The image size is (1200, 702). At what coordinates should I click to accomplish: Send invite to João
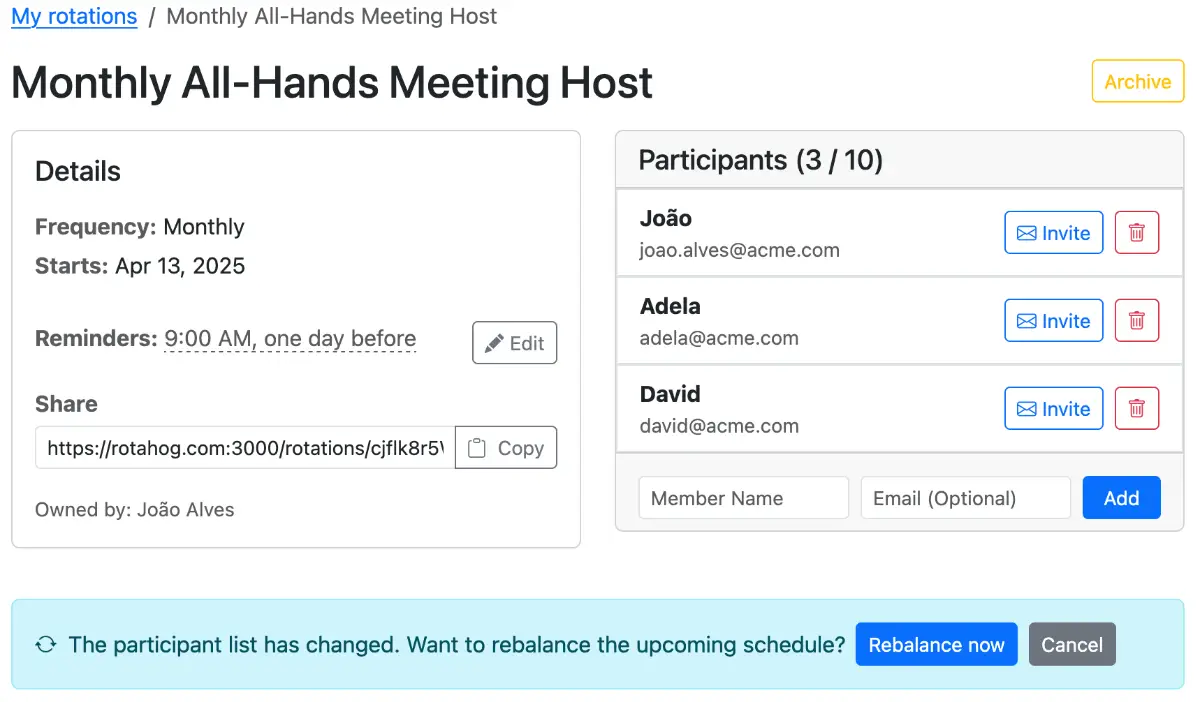[x=1053, y=233]
